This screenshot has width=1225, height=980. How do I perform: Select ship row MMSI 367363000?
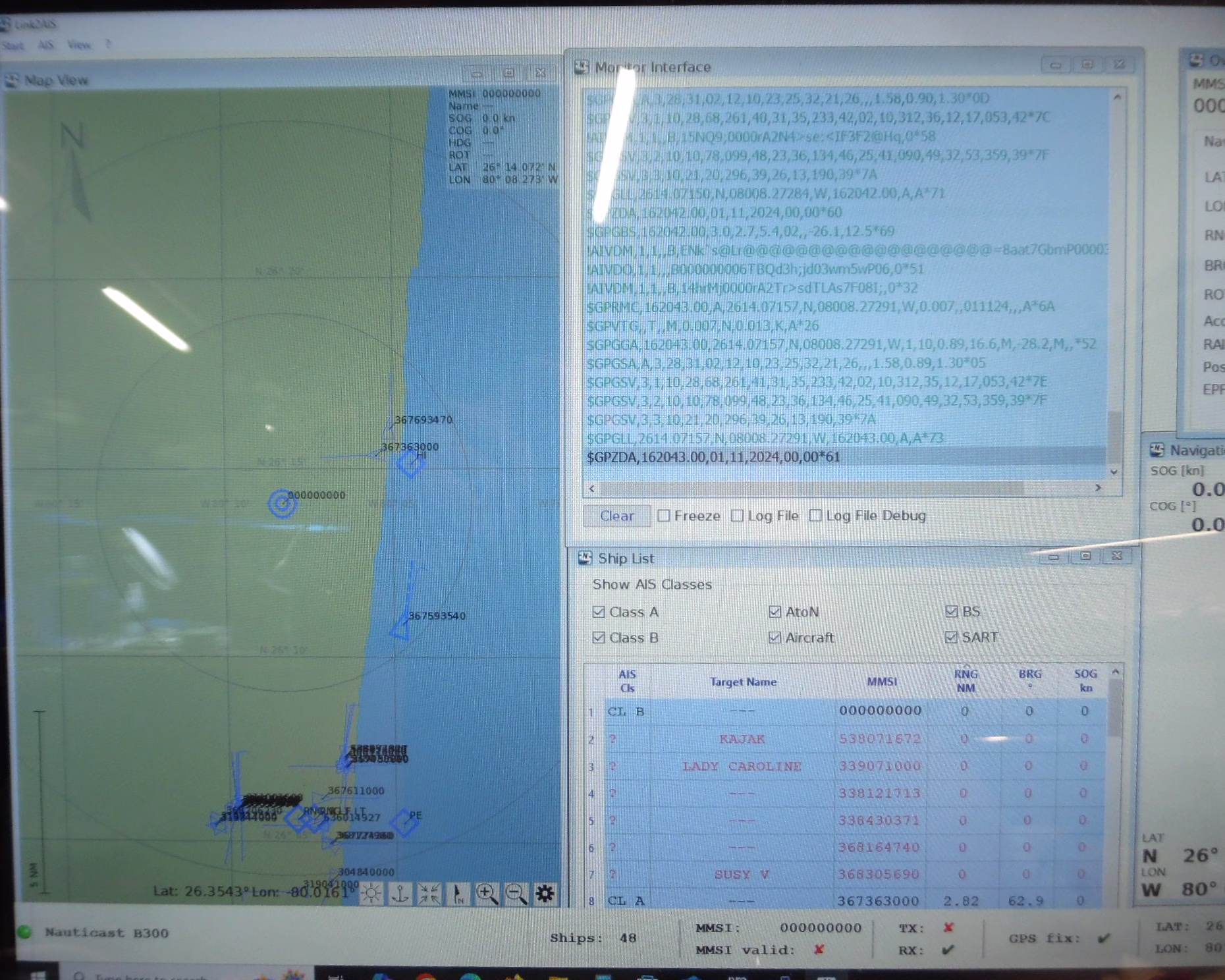(846, 900)
